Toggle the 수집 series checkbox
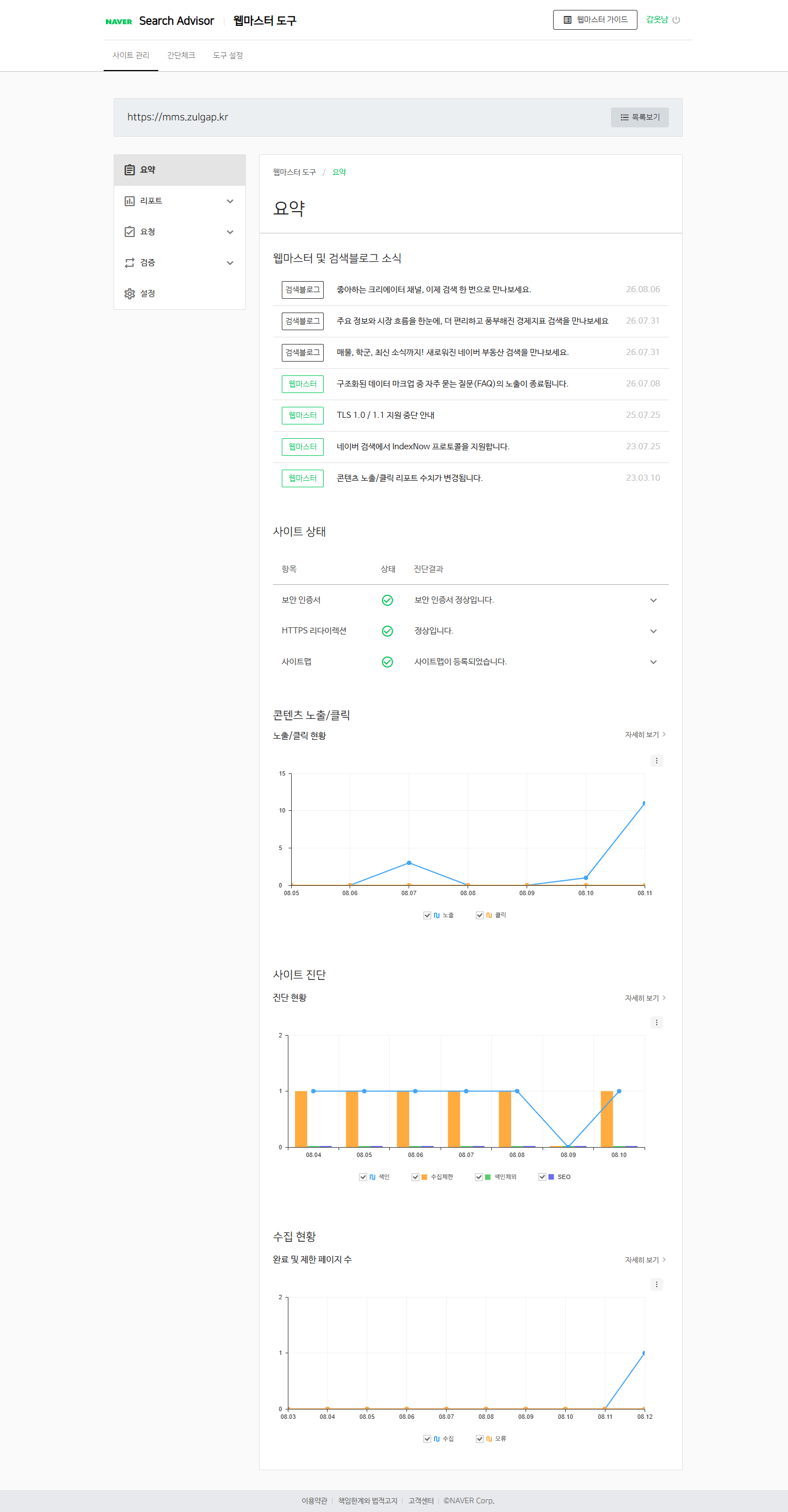 pos(427,1439)
